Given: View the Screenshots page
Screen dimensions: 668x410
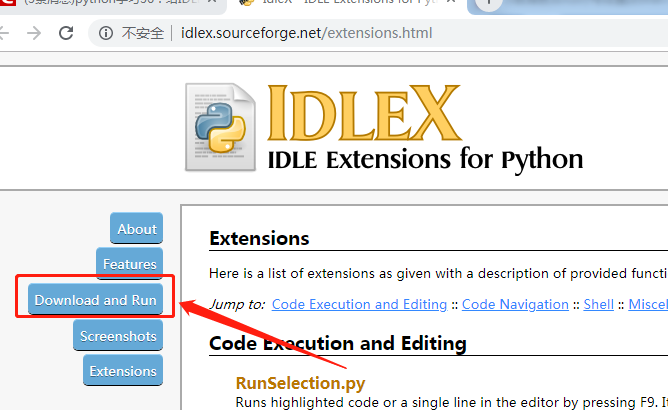Looking at the screenshot, I should 118,336.
